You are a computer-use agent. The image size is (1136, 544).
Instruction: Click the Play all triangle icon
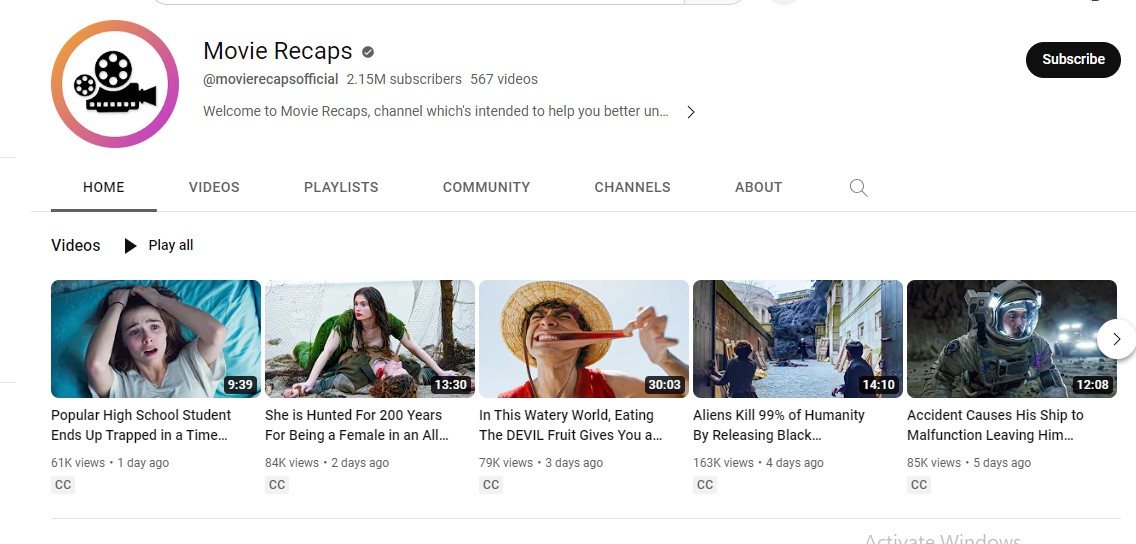[x=130, y=246]
